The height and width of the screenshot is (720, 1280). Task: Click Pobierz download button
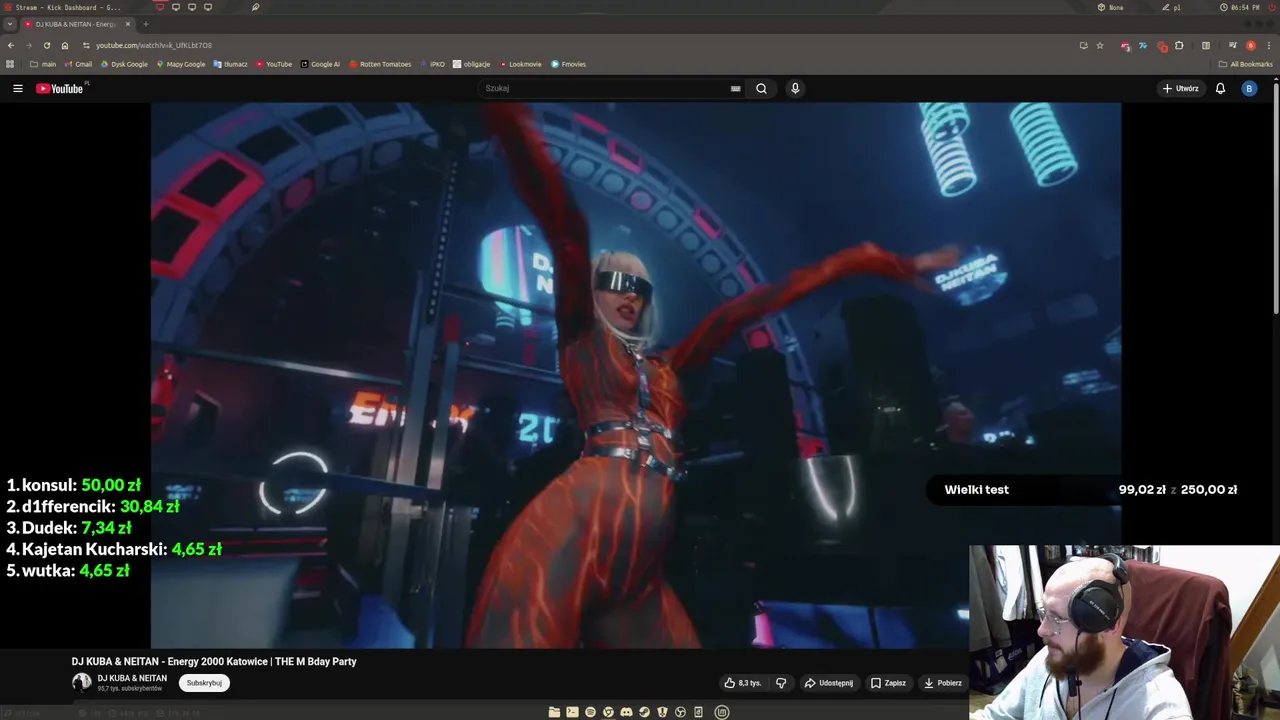point(943,683)
